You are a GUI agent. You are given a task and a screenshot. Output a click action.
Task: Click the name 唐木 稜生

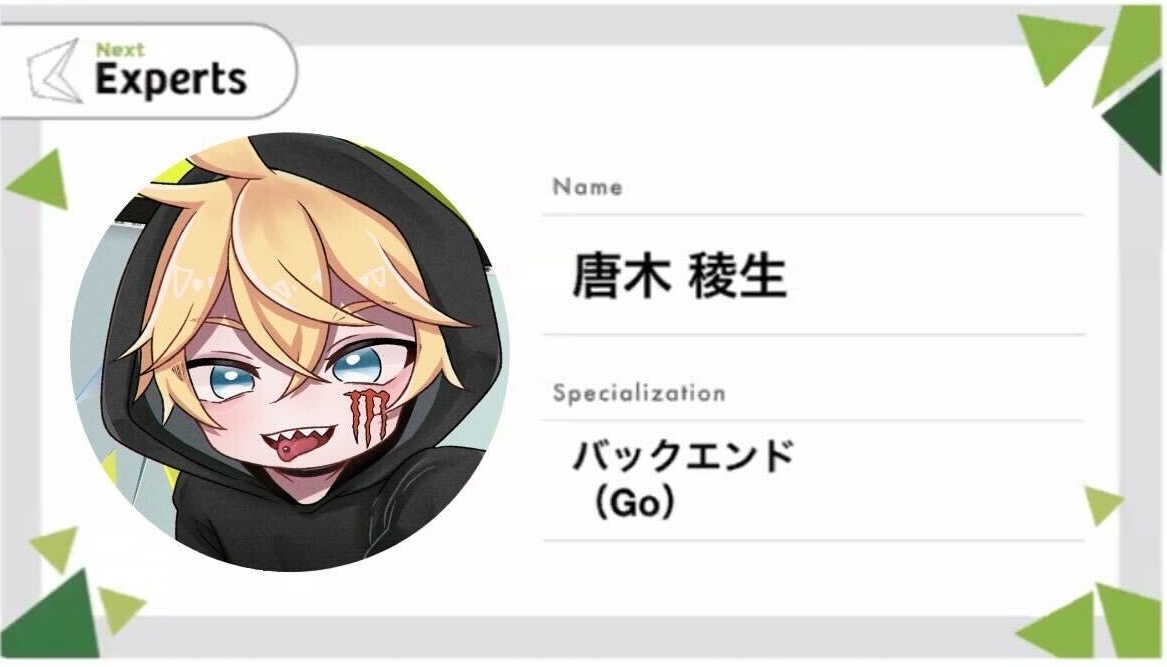(x=679, y=275)
